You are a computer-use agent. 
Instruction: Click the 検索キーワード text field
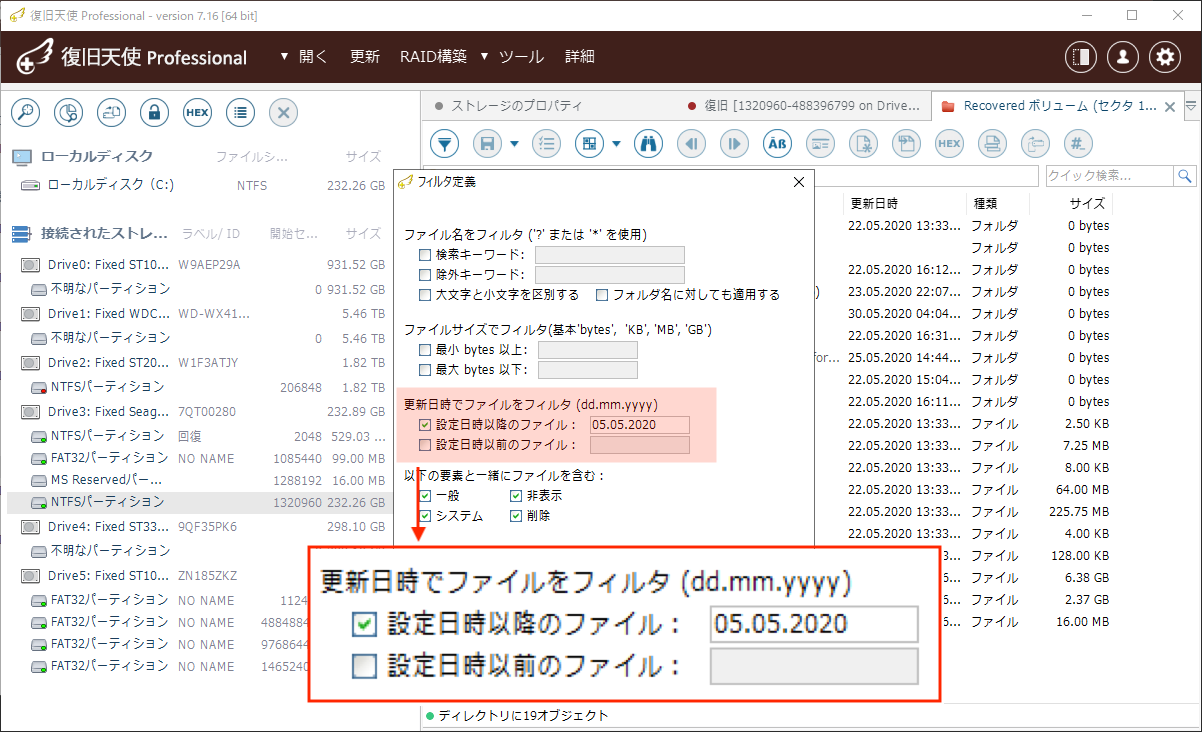609,255
